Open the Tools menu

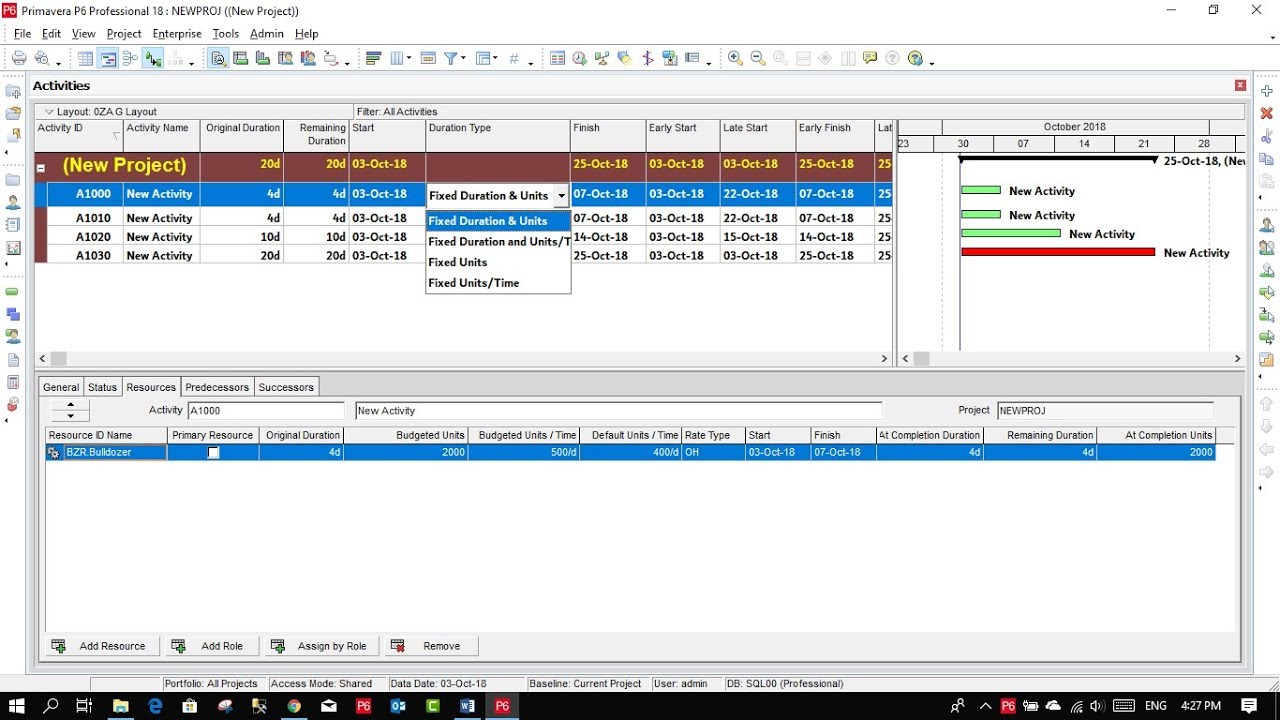pyautogui.click(x=226, y=34)
